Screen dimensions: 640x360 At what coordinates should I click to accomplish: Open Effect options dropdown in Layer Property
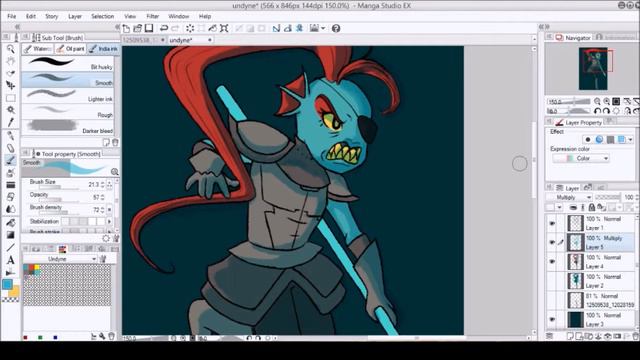tap(630, 140)
